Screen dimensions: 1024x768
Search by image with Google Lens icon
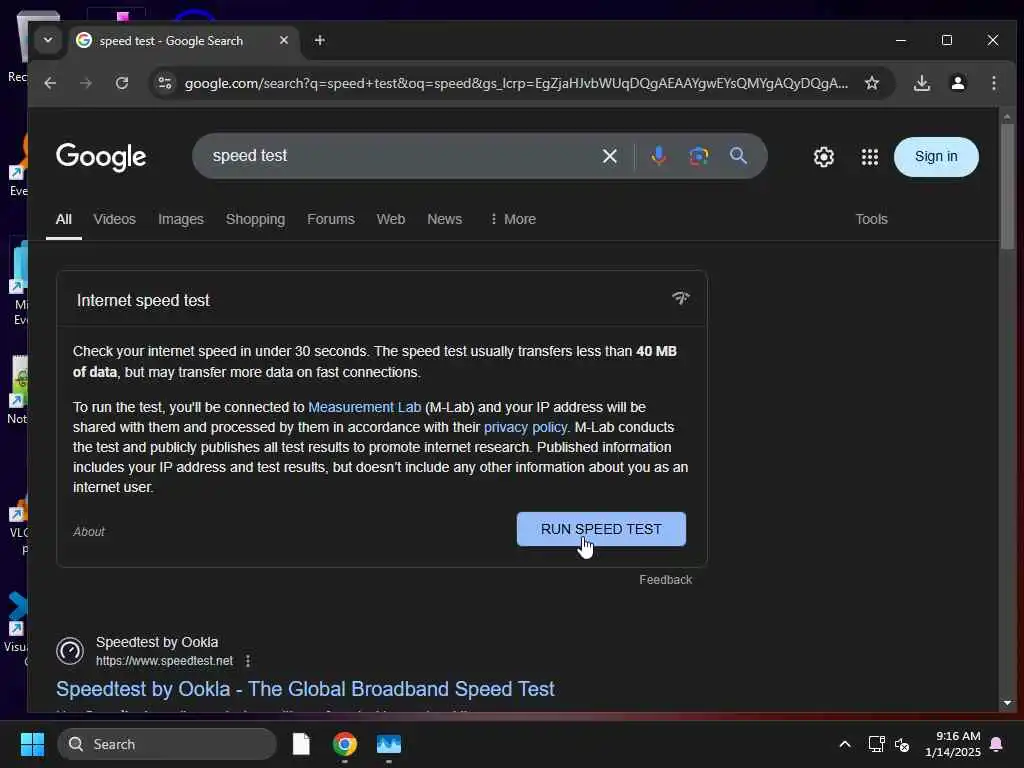click(x=698, y=156)
